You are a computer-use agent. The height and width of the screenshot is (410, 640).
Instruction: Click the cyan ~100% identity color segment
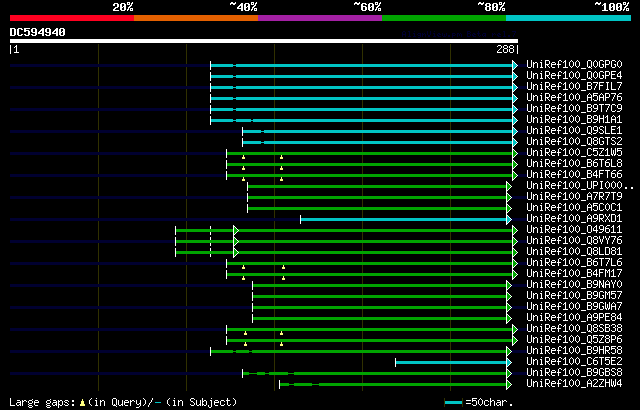tap(568, 18)
